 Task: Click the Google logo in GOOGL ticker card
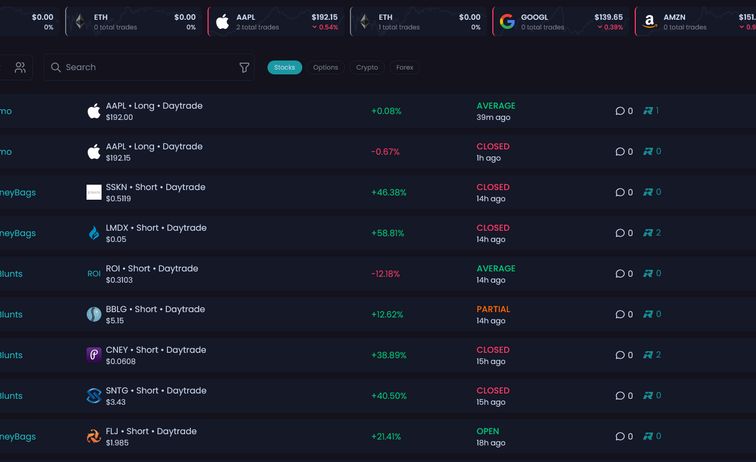point(507,22)
